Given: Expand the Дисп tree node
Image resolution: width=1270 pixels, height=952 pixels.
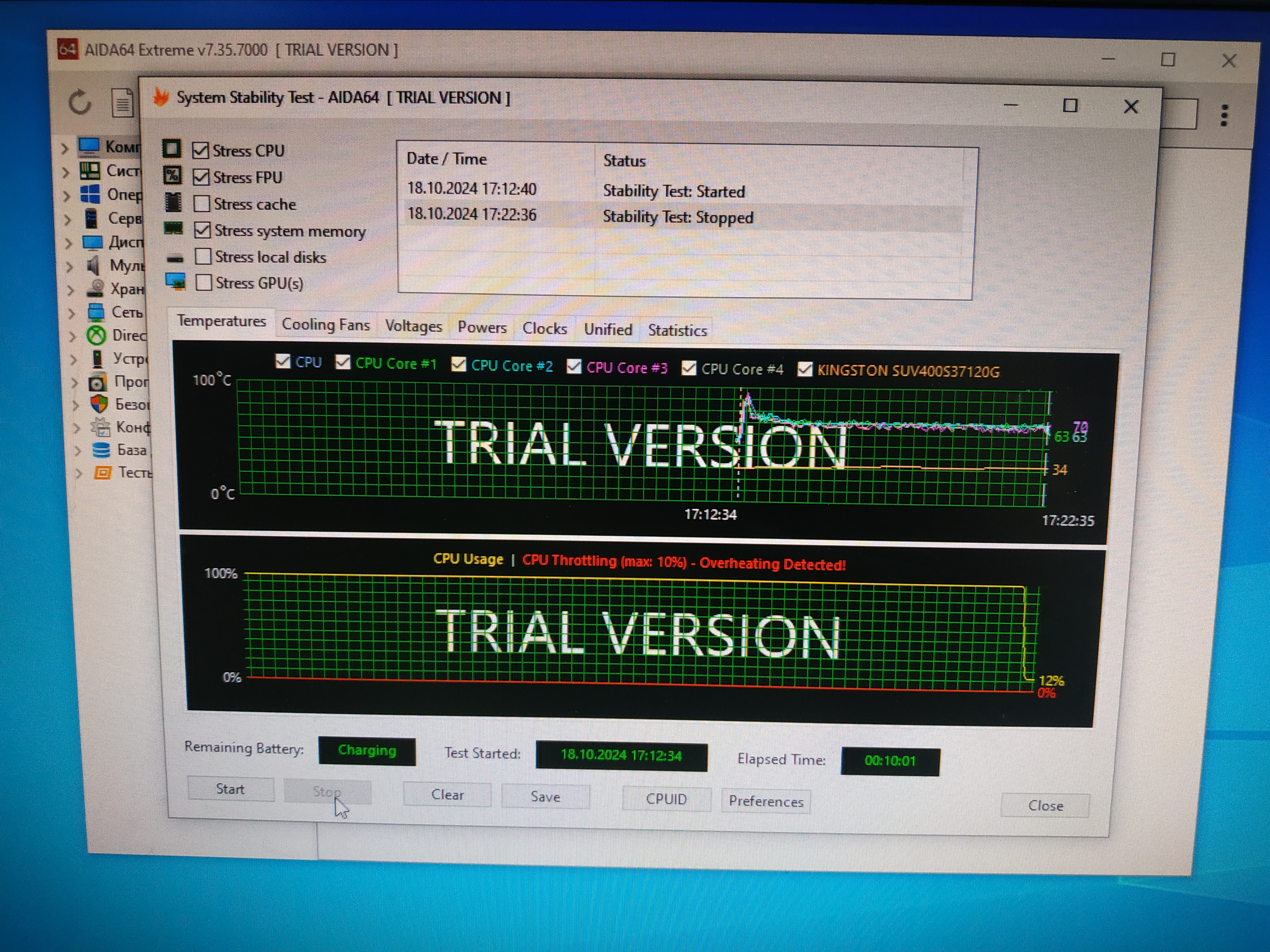Looking at the screenshot, I should 69,243.
